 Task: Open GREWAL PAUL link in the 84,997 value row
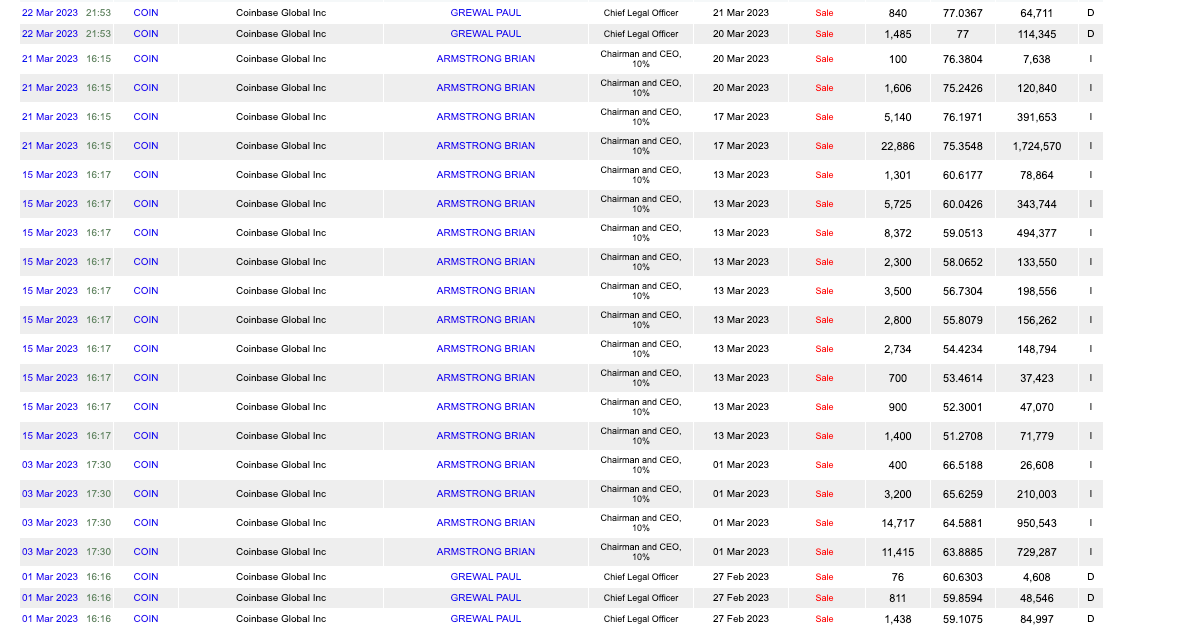485,619
